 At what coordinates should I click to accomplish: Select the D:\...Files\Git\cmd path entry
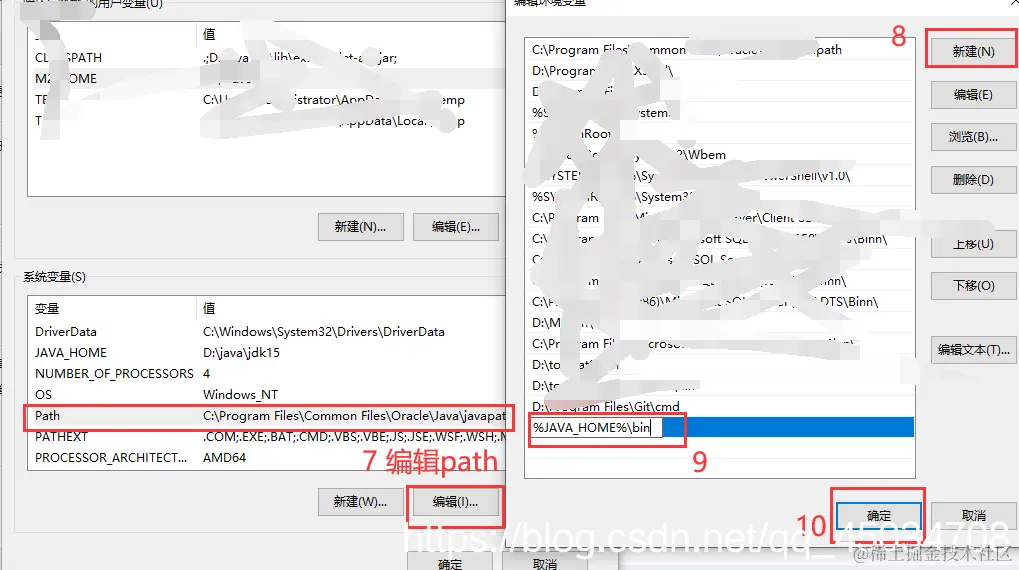719,406
